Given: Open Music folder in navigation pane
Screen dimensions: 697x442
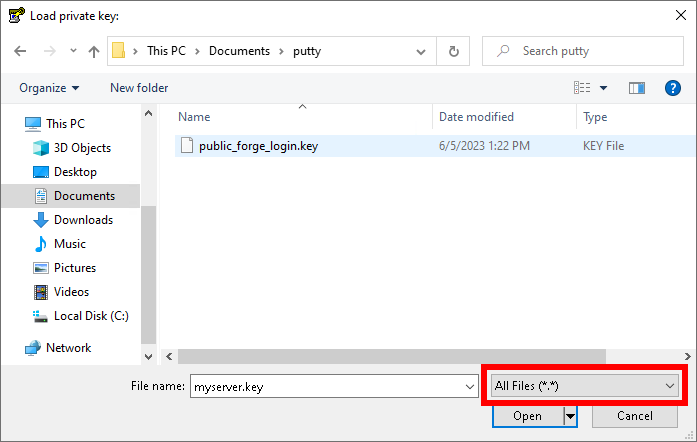Looking at the screenshot, I should [x=69, y=244].
